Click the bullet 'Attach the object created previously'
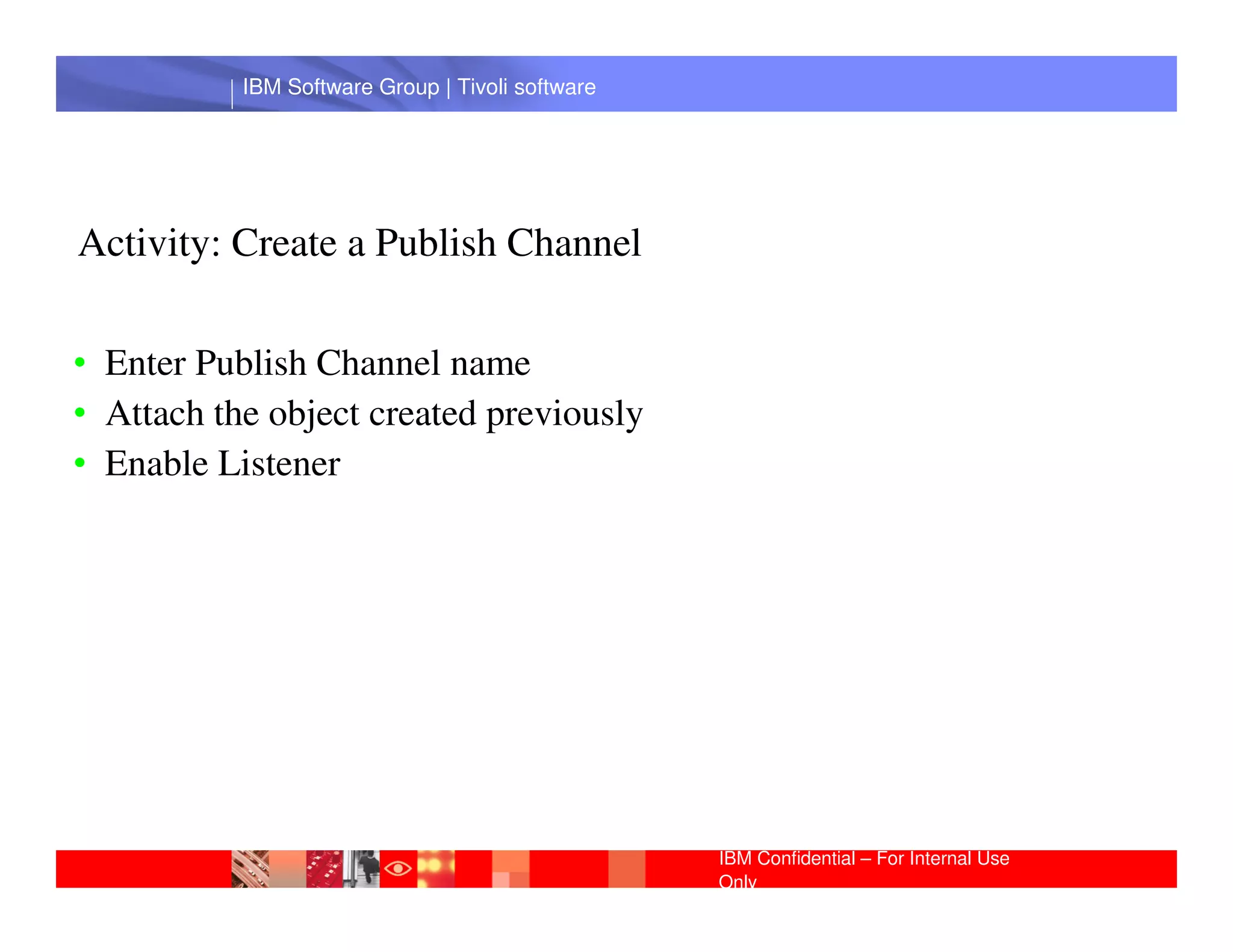1233x952 pixels. 374,415
